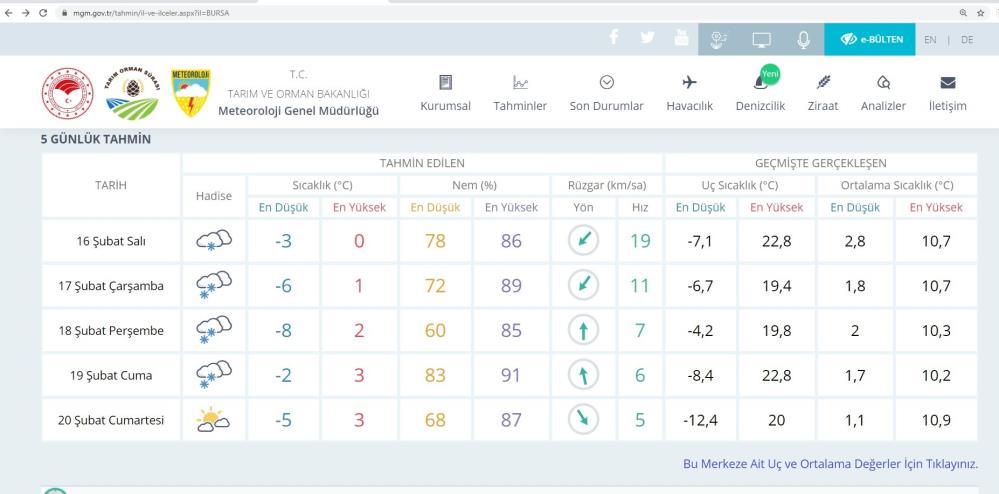Image resolution: width=999 pixels, height=494 pixels.
Task: Open the Facebook social icon
Action: click(x=614, y=39)
